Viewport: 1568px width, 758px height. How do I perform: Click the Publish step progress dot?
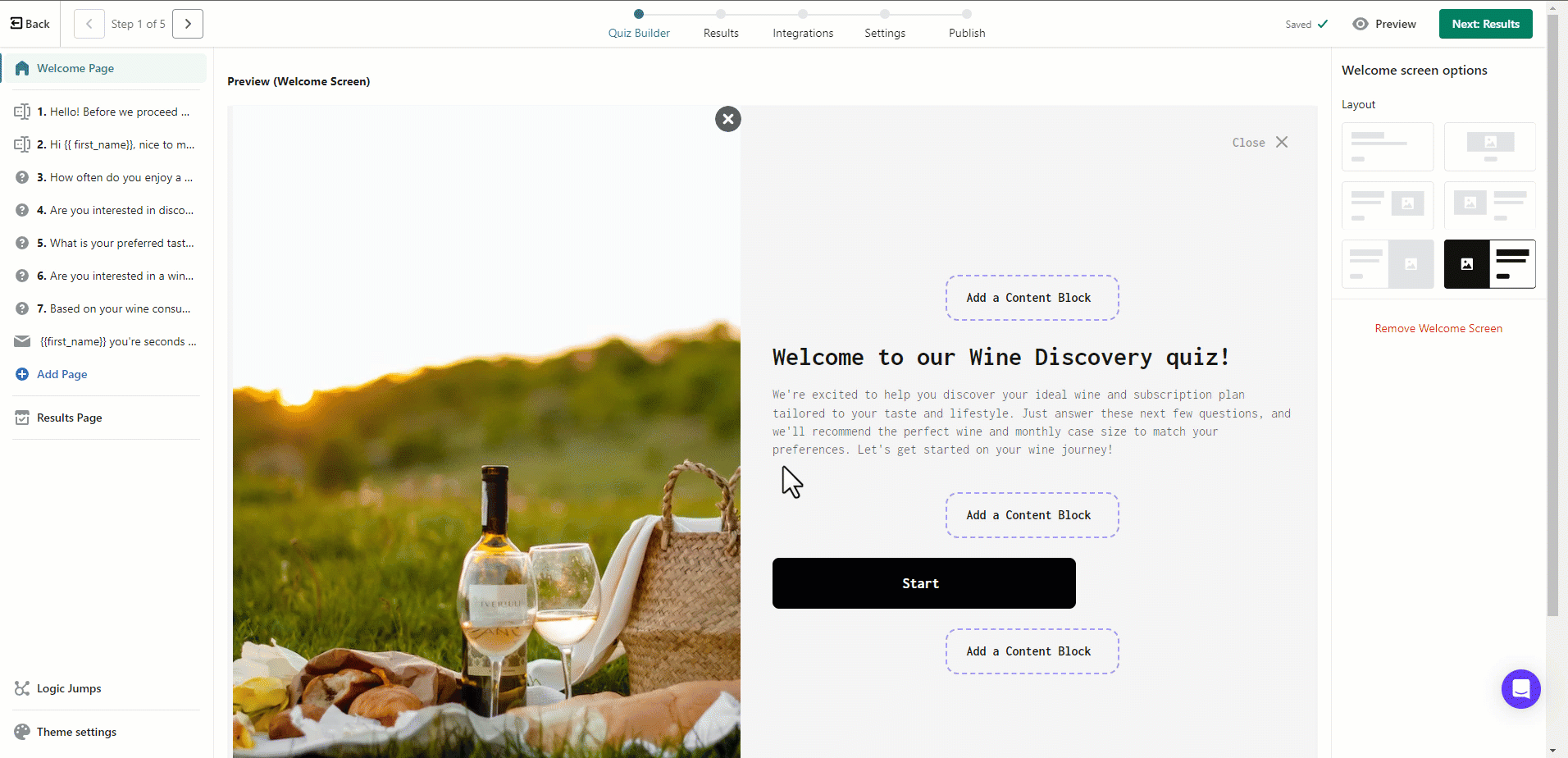click(x=967, y=14)
